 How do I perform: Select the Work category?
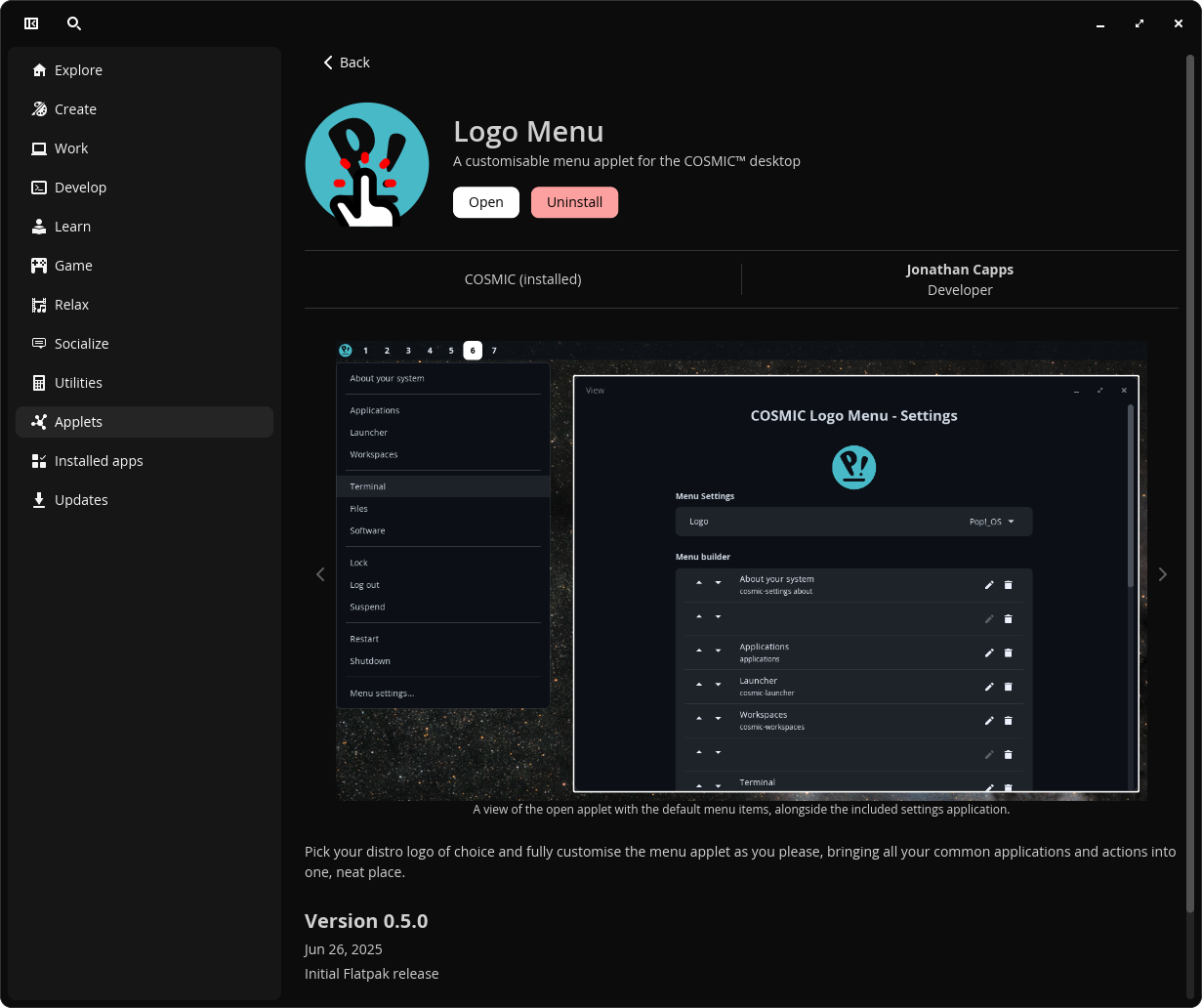point(145,148)
